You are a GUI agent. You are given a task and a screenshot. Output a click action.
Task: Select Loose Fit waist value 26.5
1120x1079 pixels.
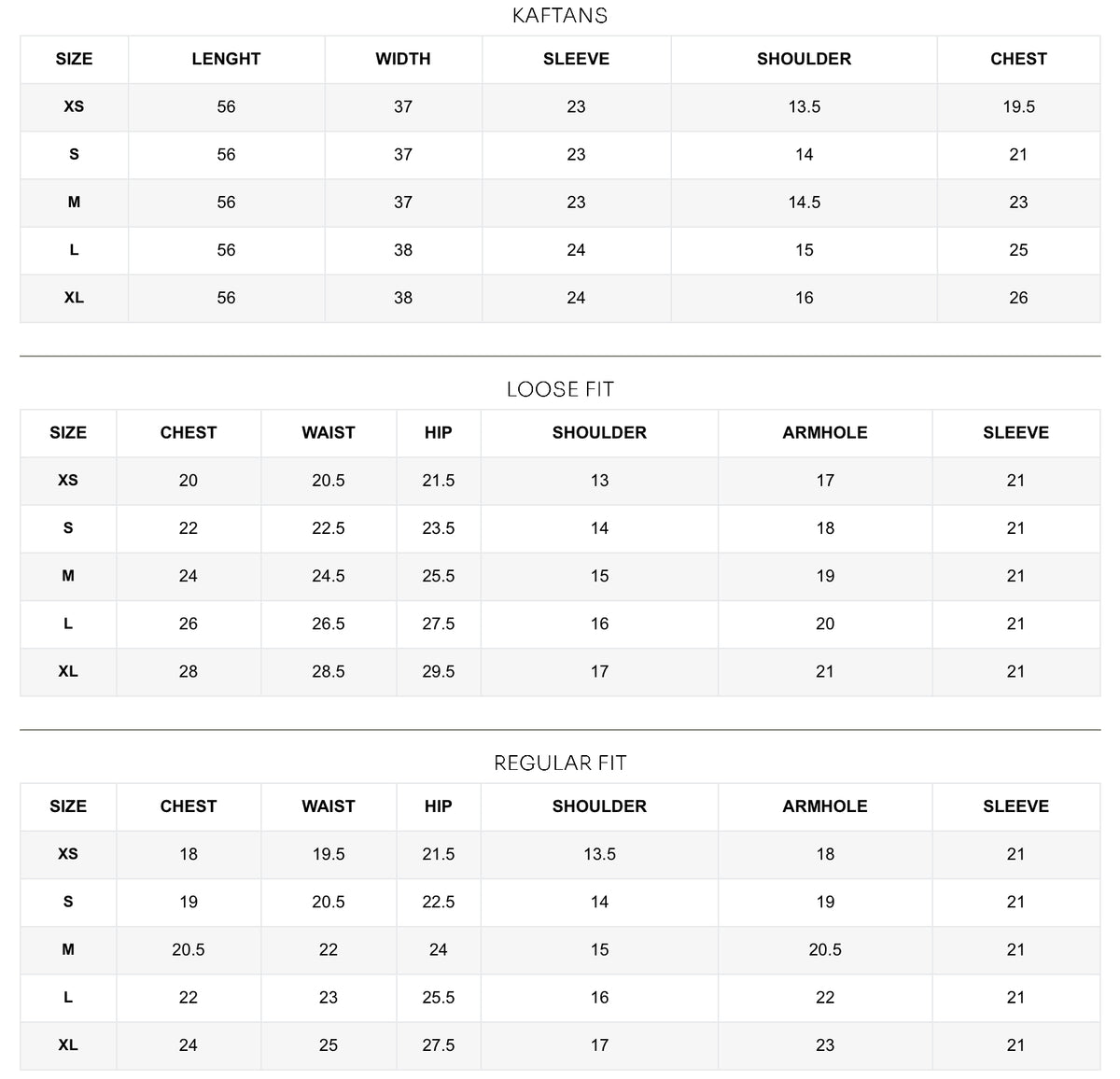click(329, 624)
